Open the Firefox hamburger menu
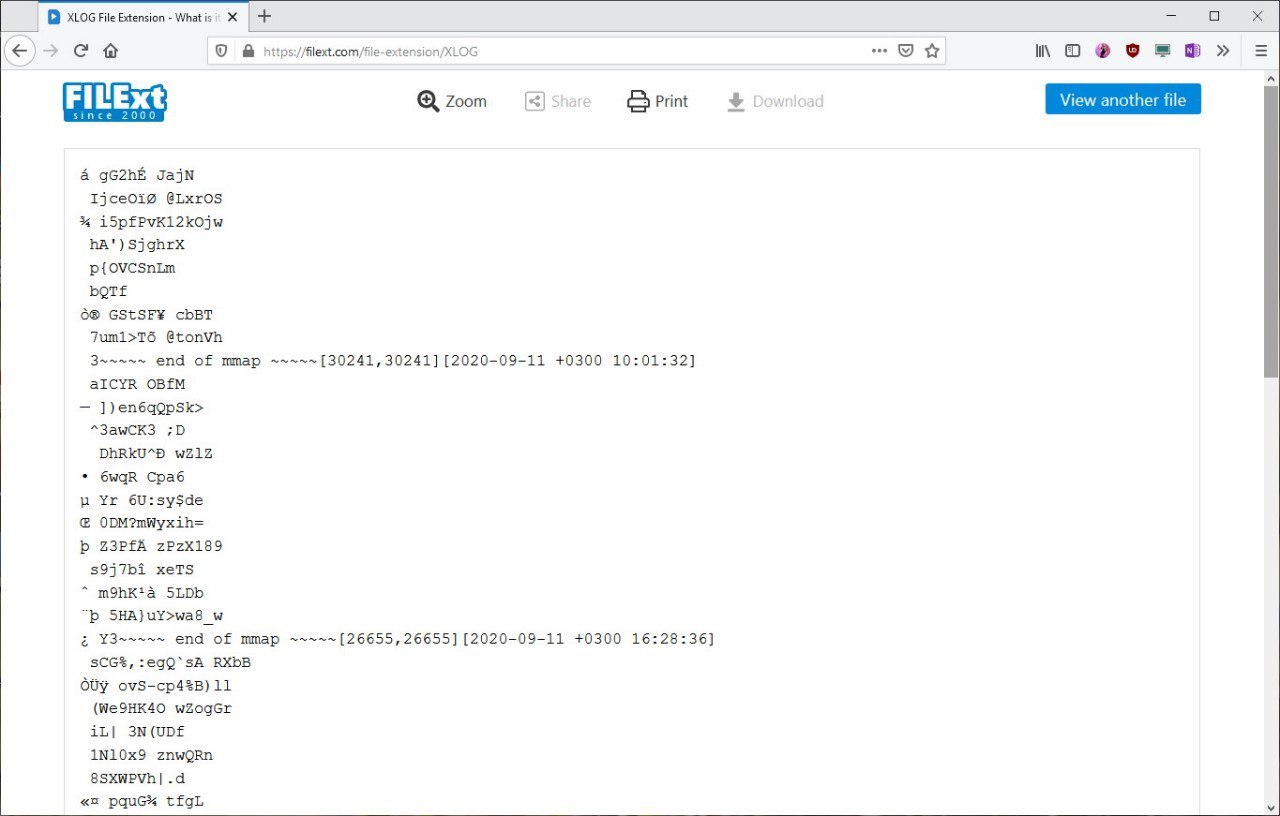This screenshot has height=816, width=1280. 1260,51
